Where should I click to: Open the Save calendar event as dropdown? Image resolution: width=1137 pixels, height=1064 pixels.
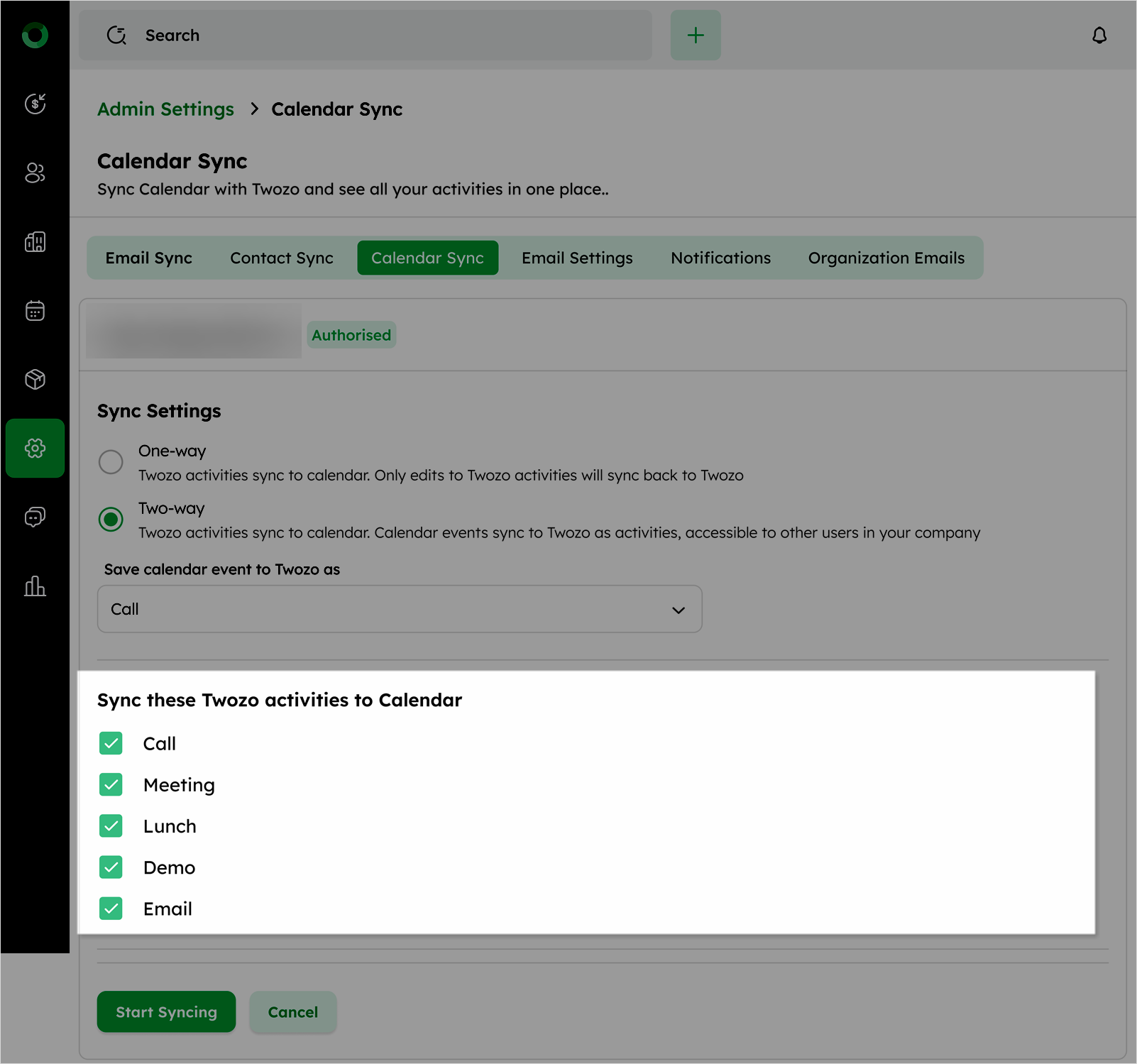pyautogui.click(x=400, y=609)
